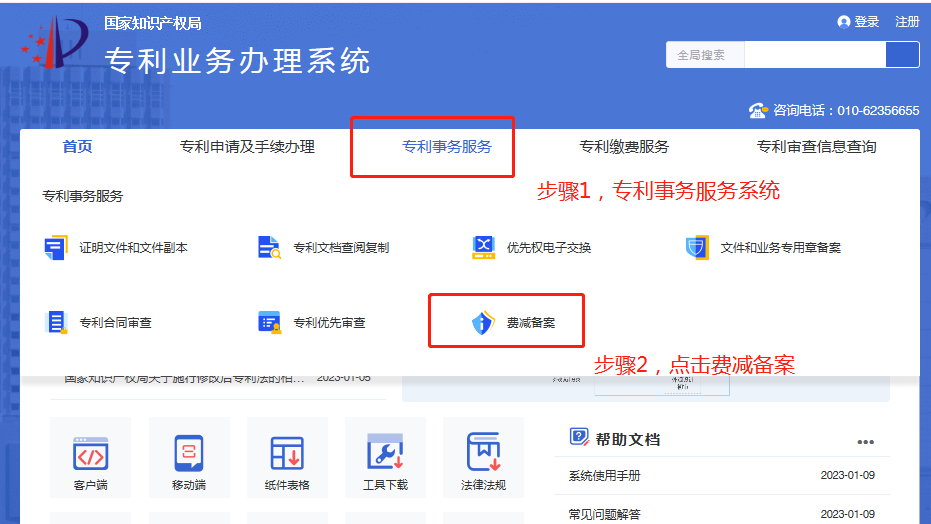Open the 专利审查信息查询 menu
Image resolution: width=931 pixels, height=524 pixels.
tap(816, 147)
